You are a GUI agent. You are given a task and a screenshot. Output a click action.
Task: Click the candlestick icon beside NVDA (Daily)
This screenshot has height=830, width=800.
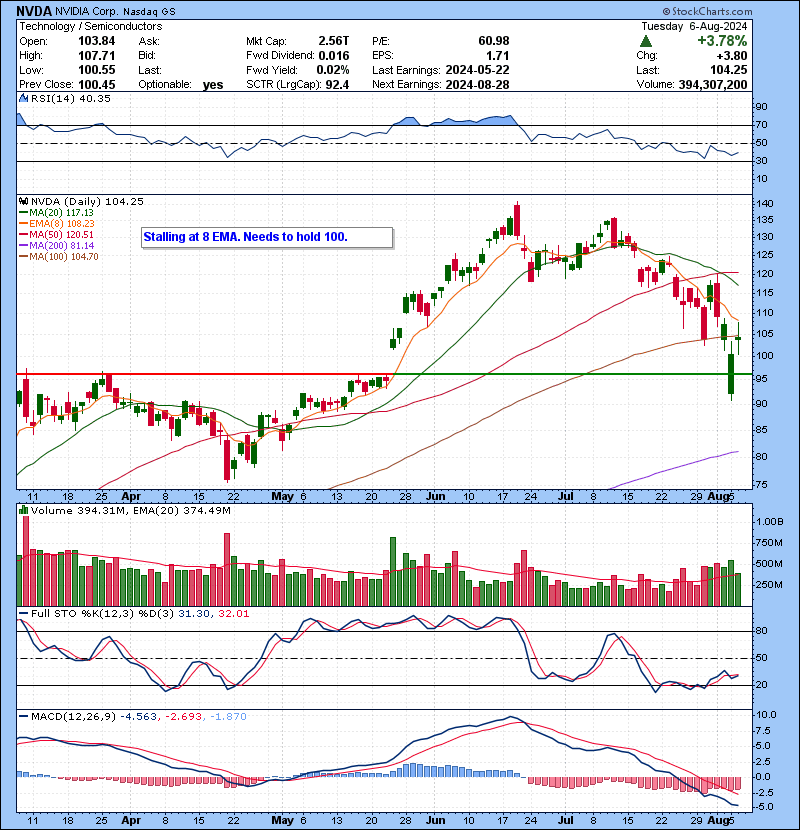[24, 201]
